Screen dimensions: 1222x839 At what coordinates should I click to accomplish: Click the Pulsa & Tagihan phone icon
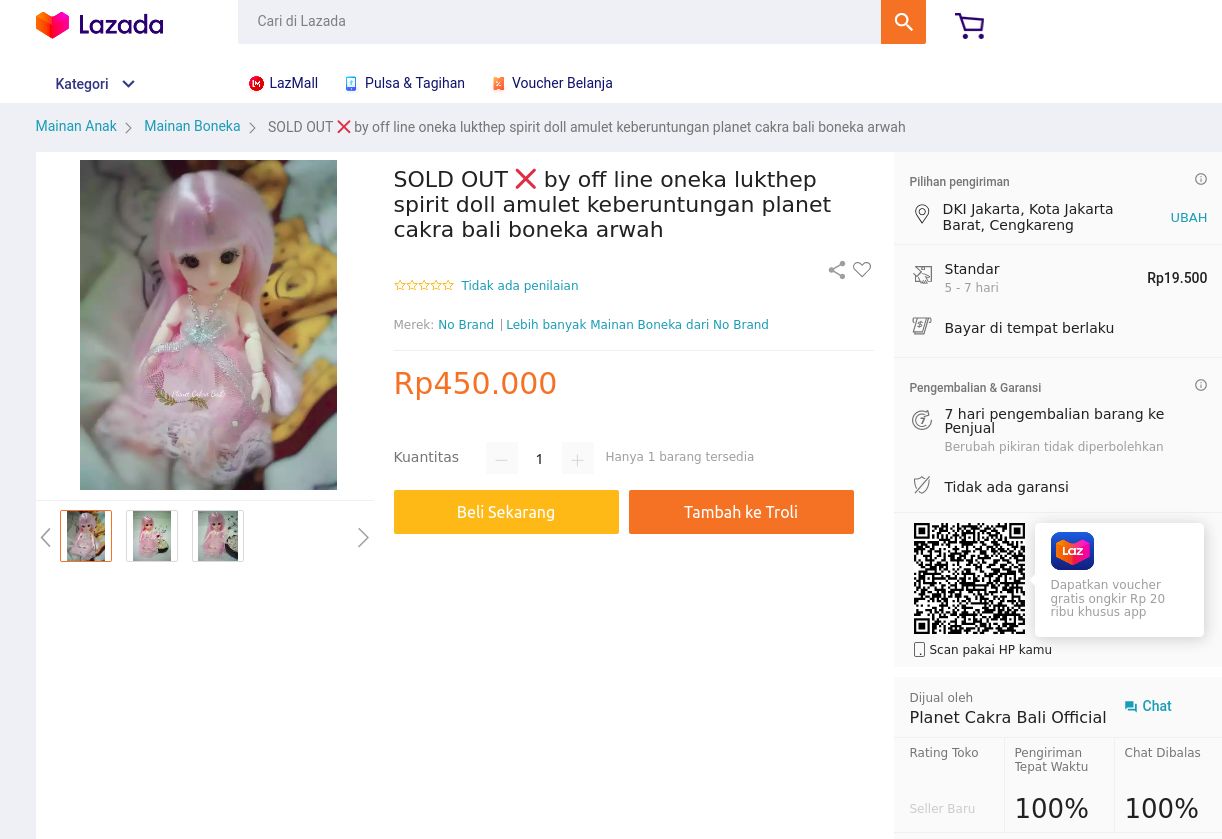click(x=351, y=83)
